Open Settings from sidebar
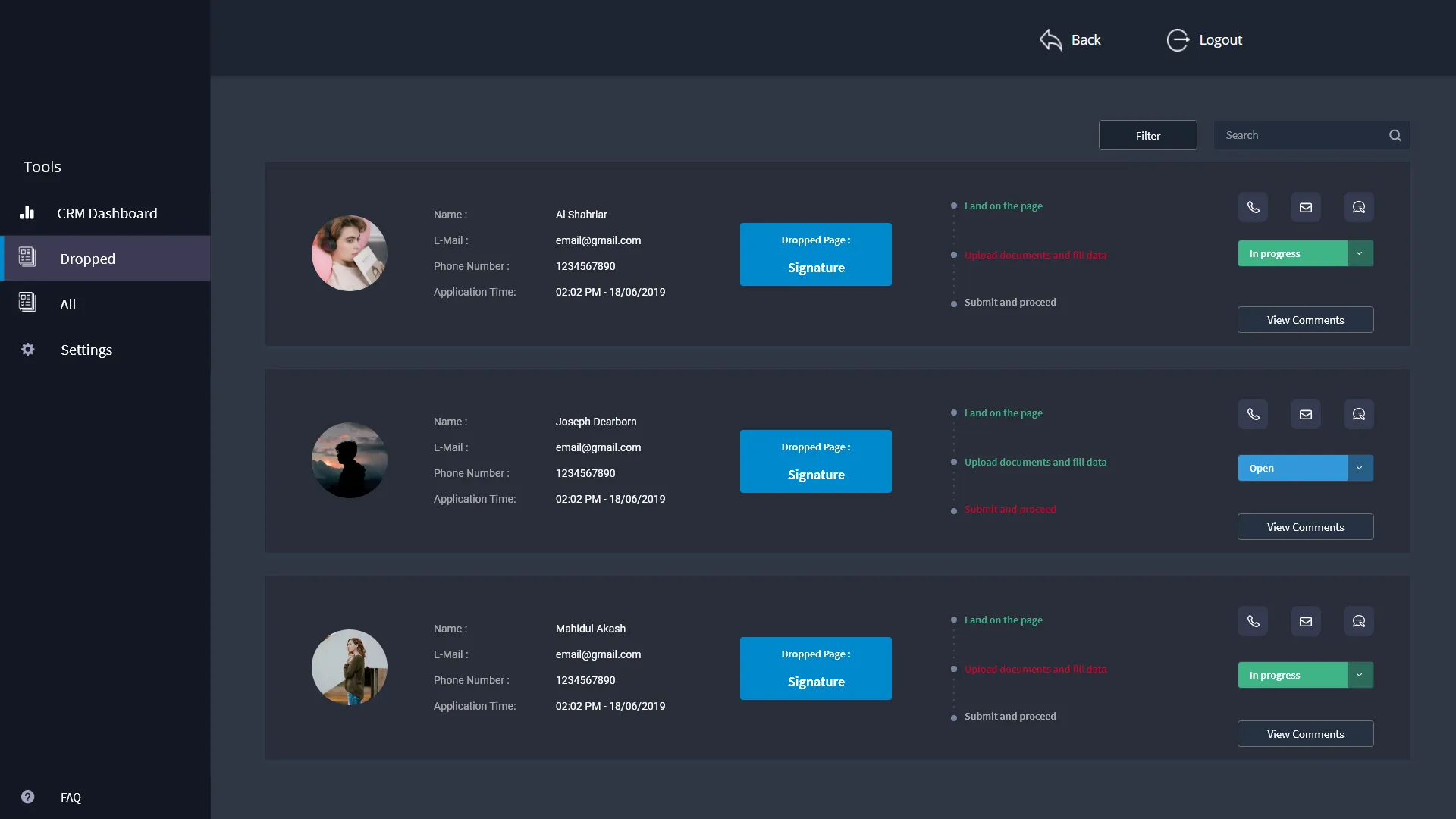 (x=86, y=350)
